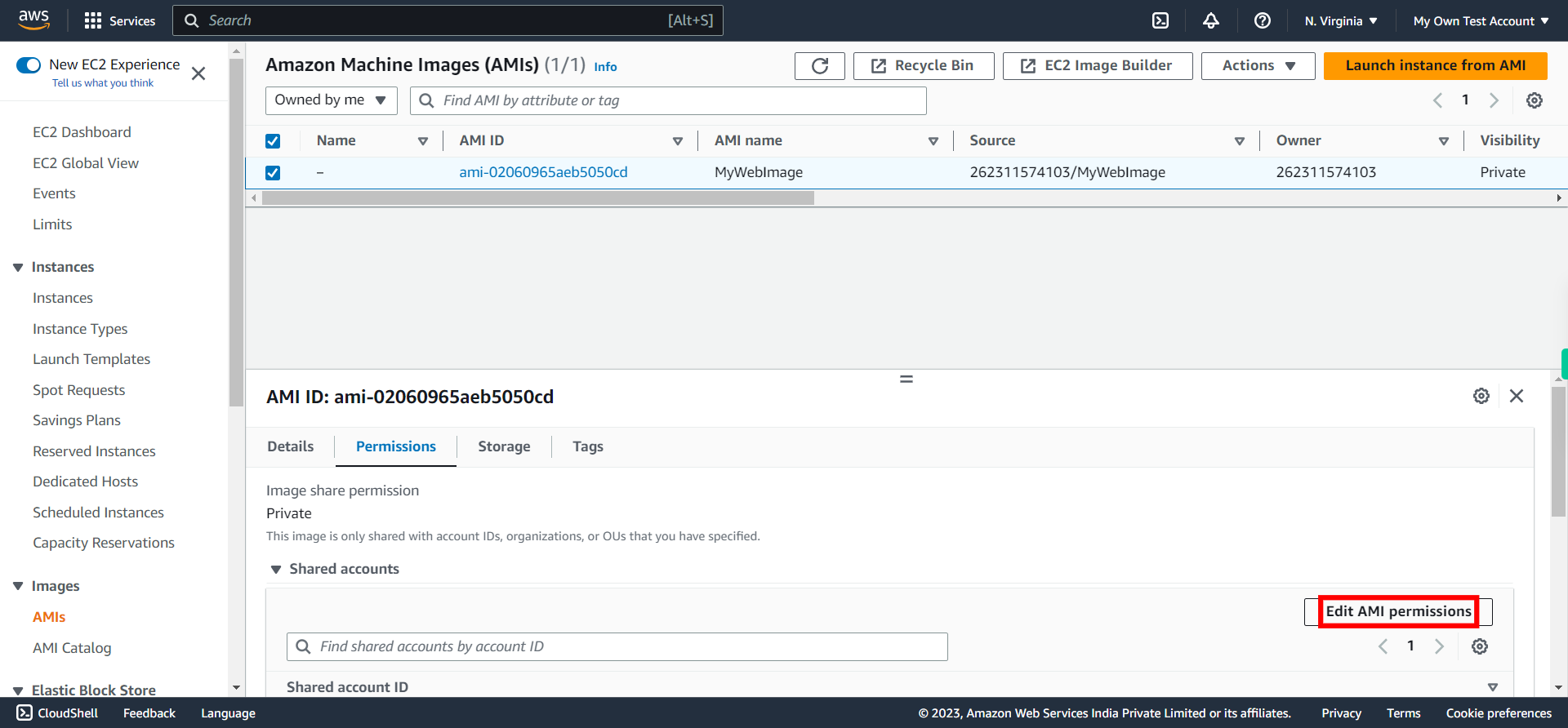The height and width of the screenshot is (728, 1568).
Task: Open CloudShell in the footer
Action: tap(57, 712)
